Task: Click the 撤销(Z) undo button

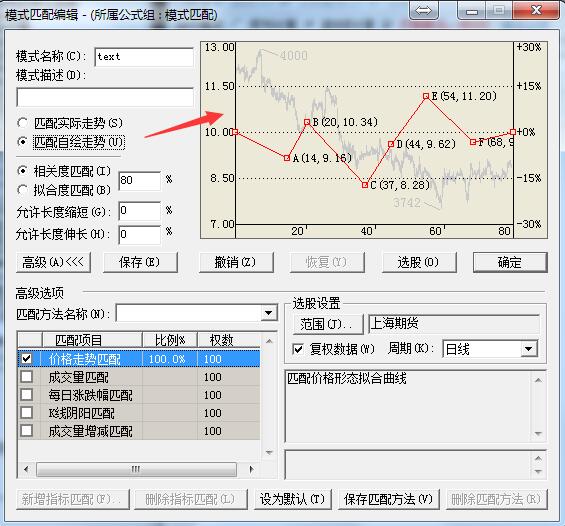Action: 236,262
